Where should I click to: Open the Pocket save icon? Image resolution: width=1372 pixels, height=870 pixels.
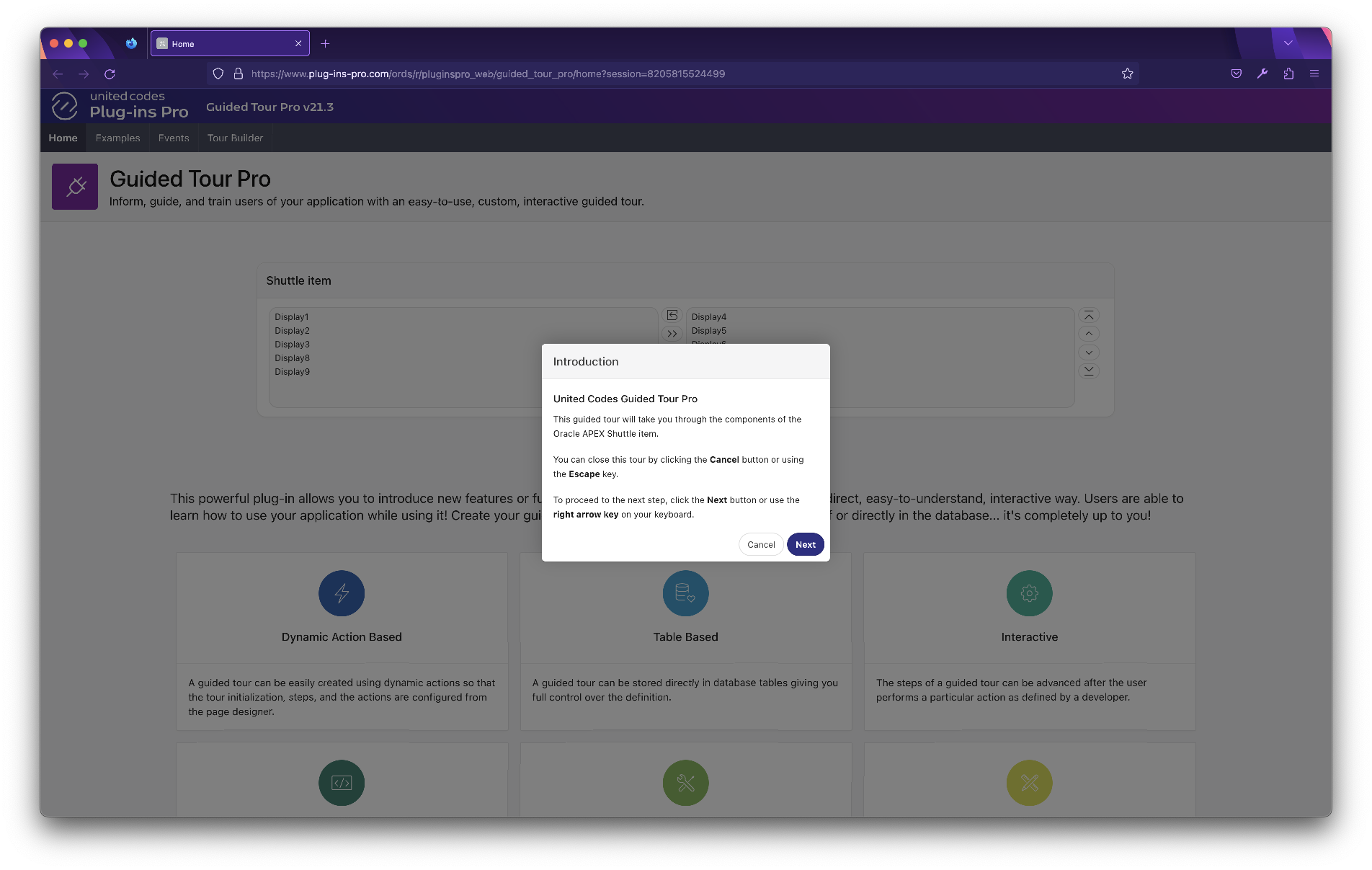1236,74
